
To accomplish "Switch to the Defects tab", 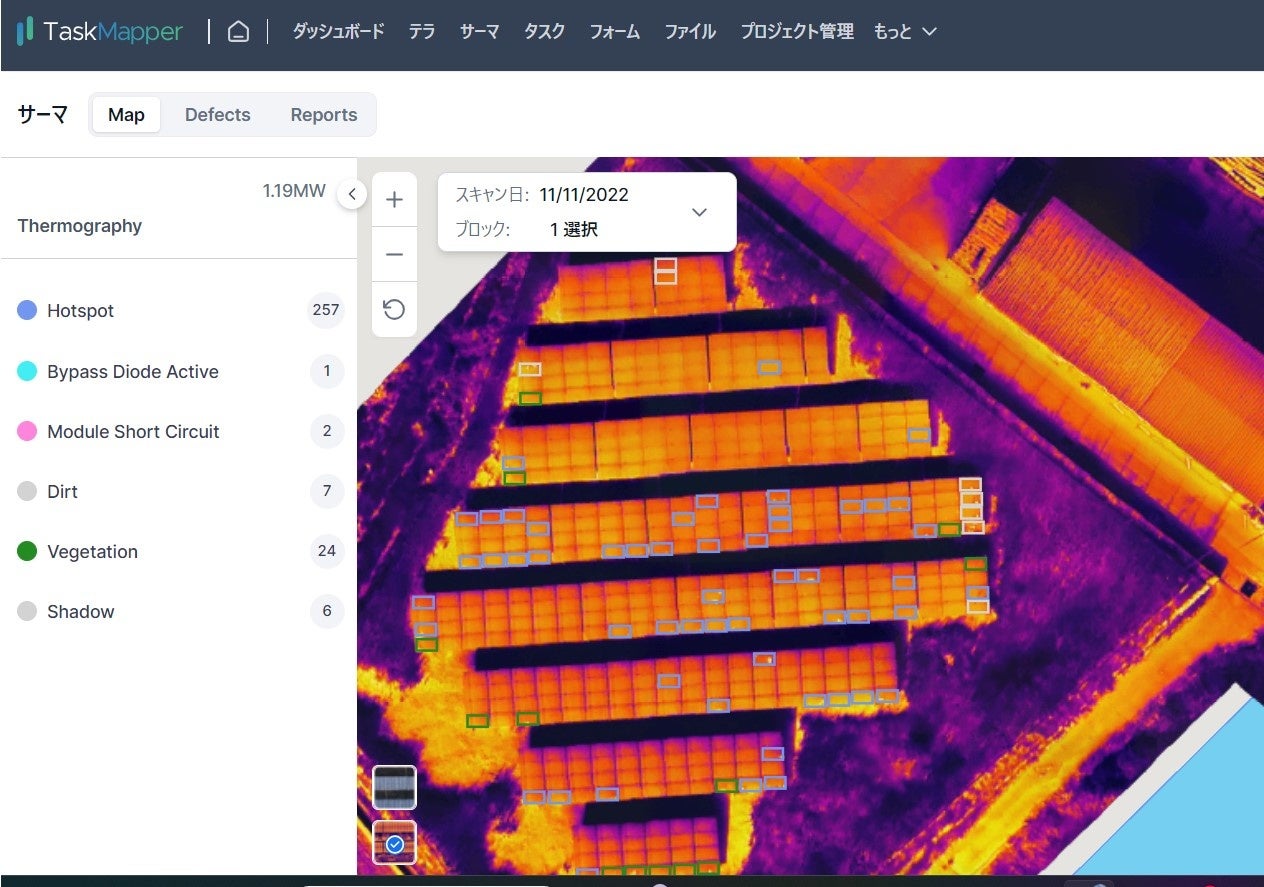I will 218,115.
